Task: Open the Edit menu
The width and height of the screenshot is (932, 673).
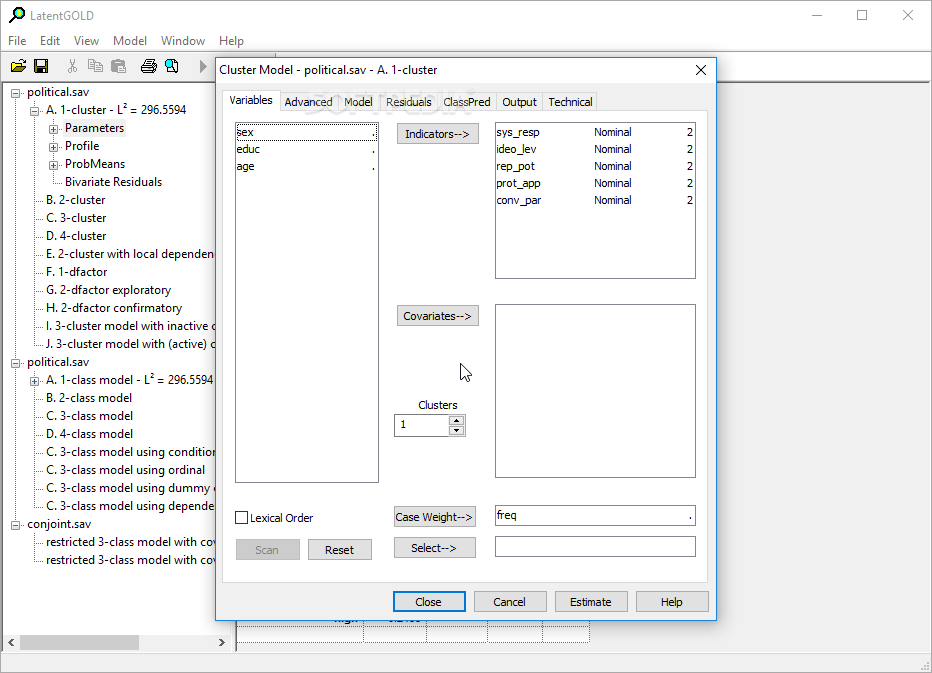Action: point(50,40)
